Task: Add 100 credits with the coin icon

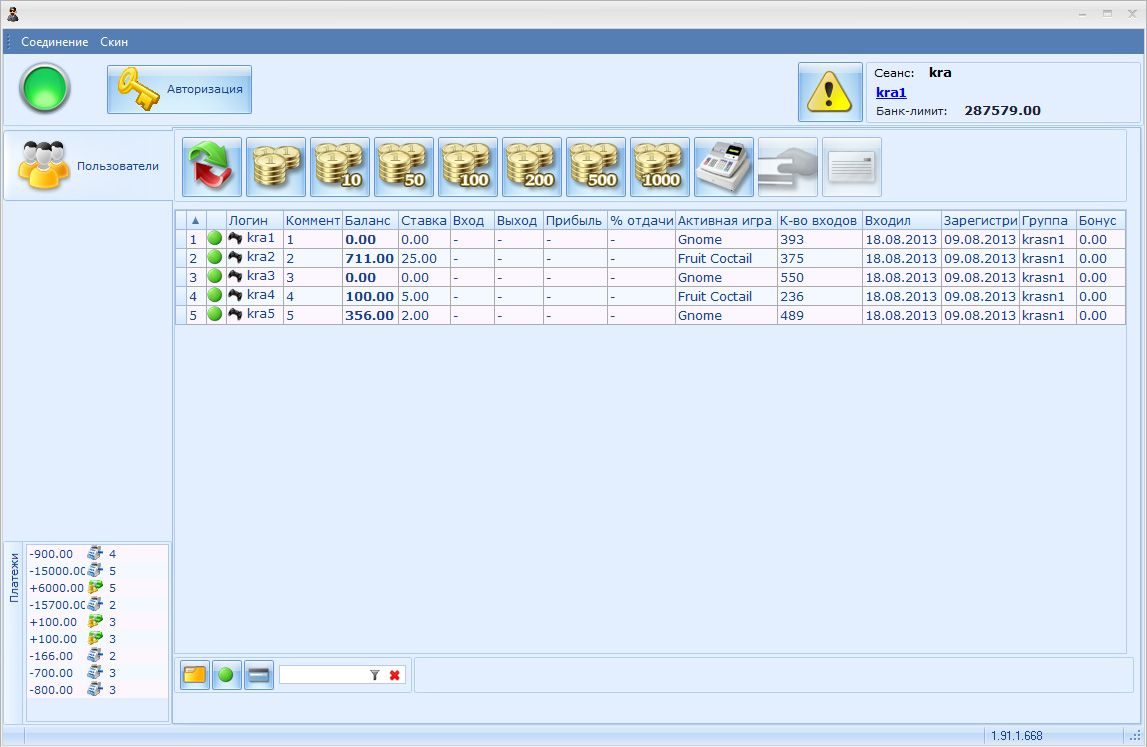Action: pyautogui.click(x=468, y=166)
